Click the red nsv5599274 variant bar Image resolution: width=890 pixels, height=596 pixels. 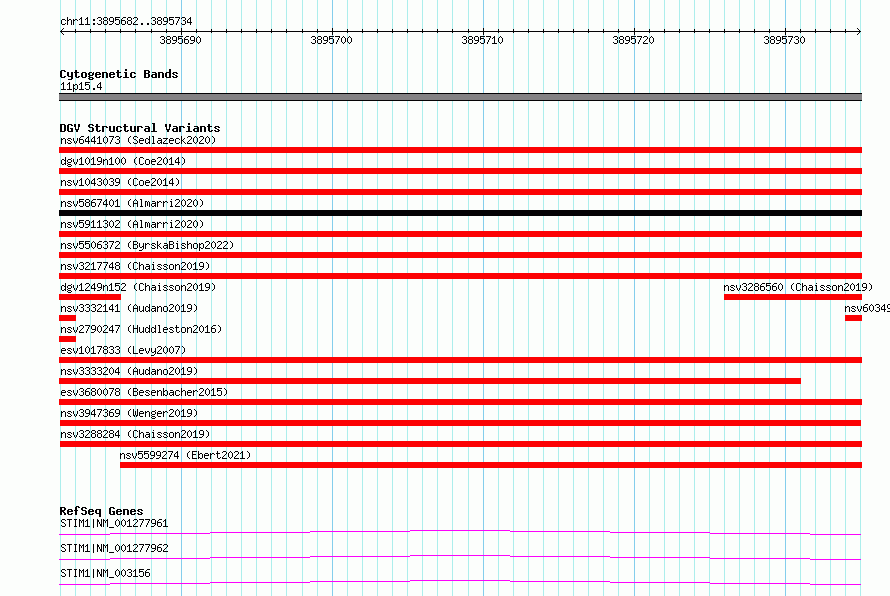coord(491,465)
